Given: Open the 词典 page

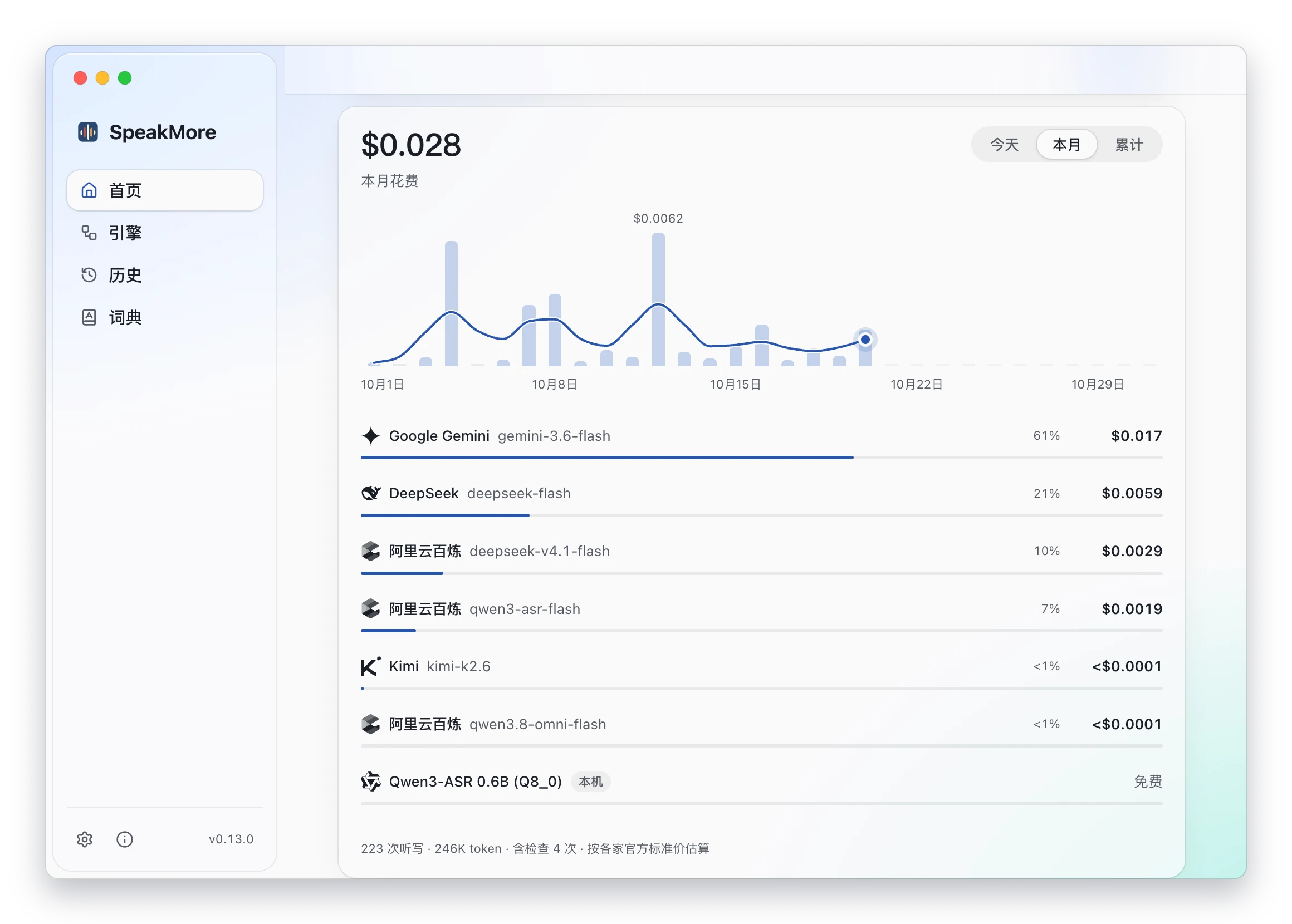Looking at the screenshot, I should click(x=164, y=317).
